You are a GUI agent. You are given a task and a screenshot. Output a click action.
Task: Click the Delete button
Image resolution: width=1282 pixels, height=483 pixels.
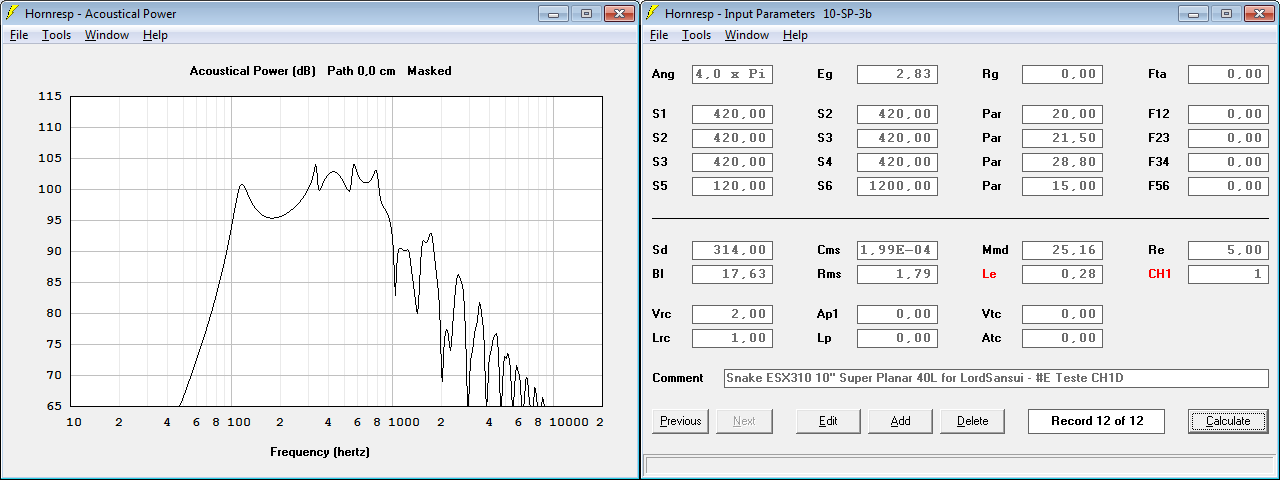point(972,421)
